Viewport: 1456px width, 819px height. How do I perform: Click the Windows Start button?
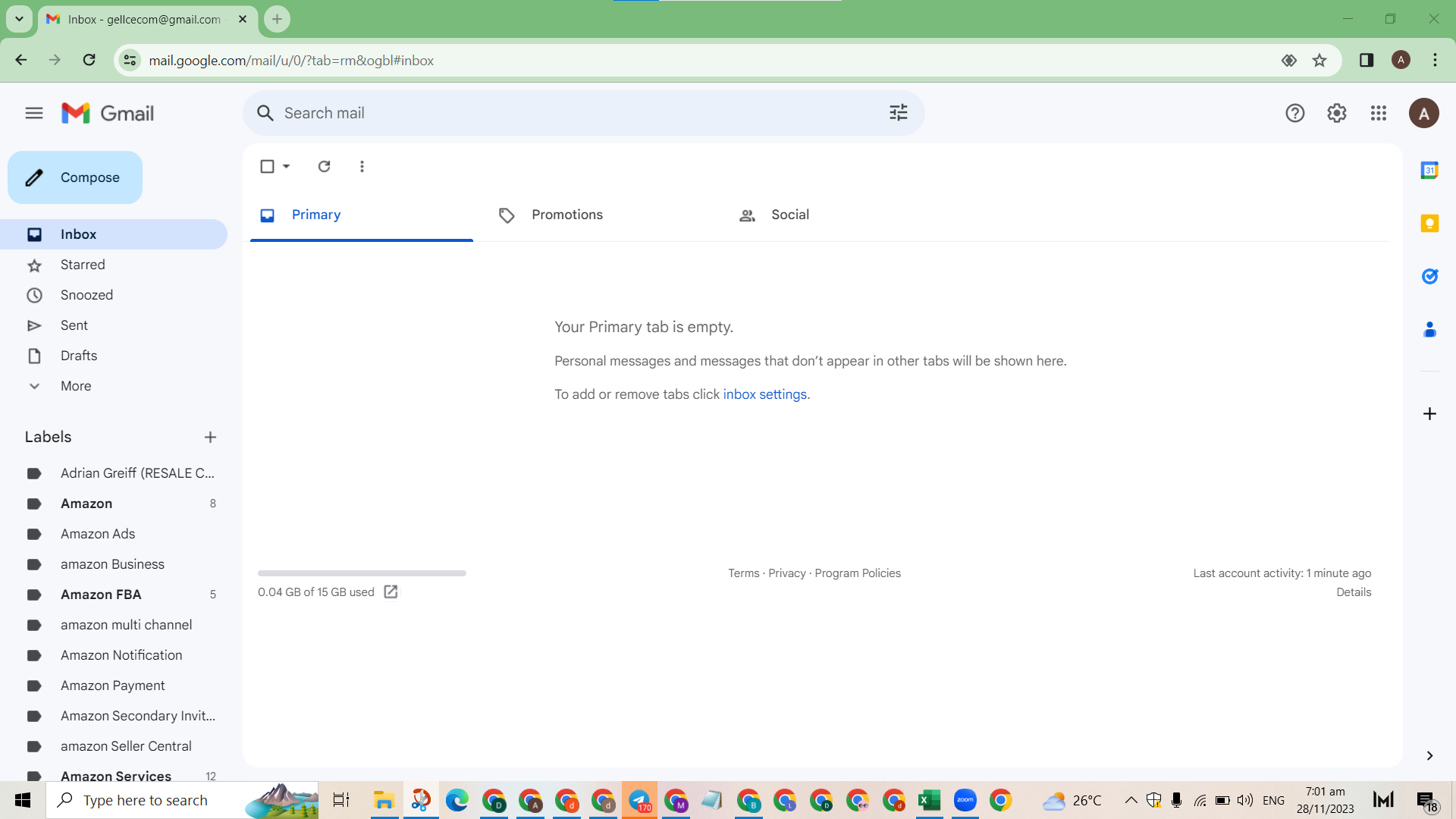23,800
